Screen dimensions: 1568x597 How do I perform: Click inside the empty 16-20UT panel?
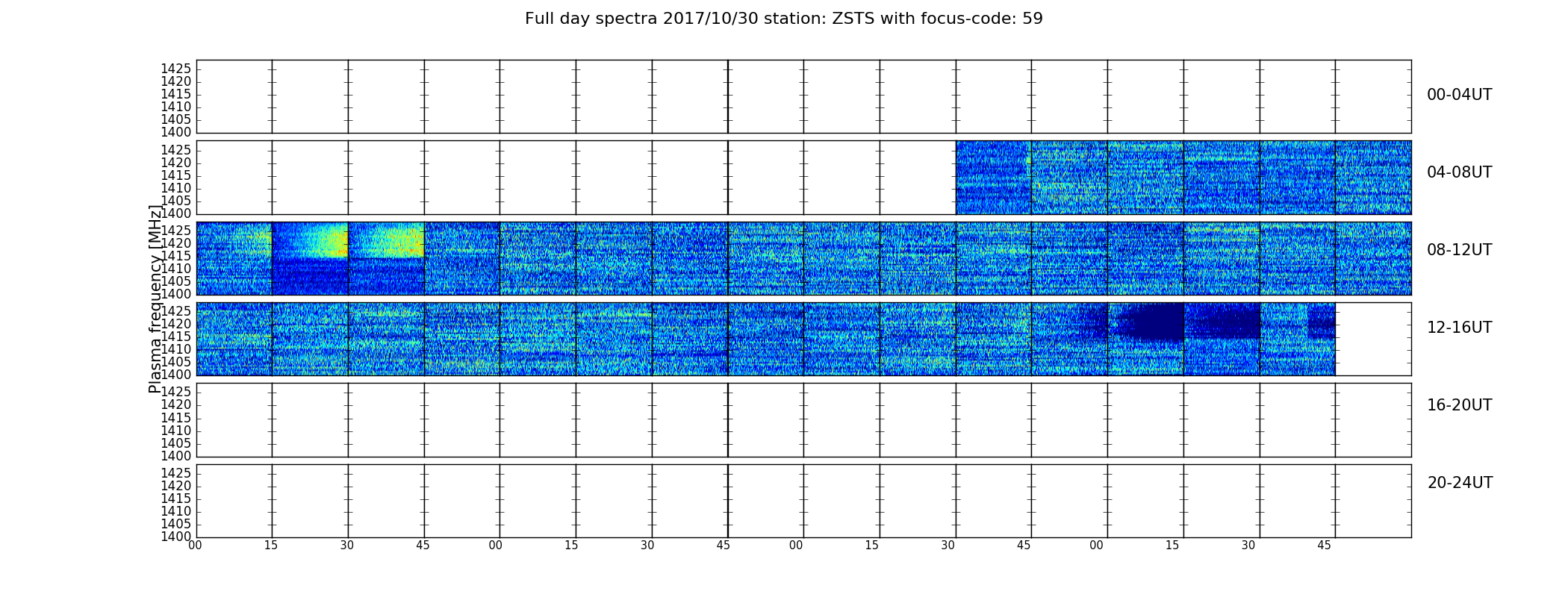(x=803, y=420)
